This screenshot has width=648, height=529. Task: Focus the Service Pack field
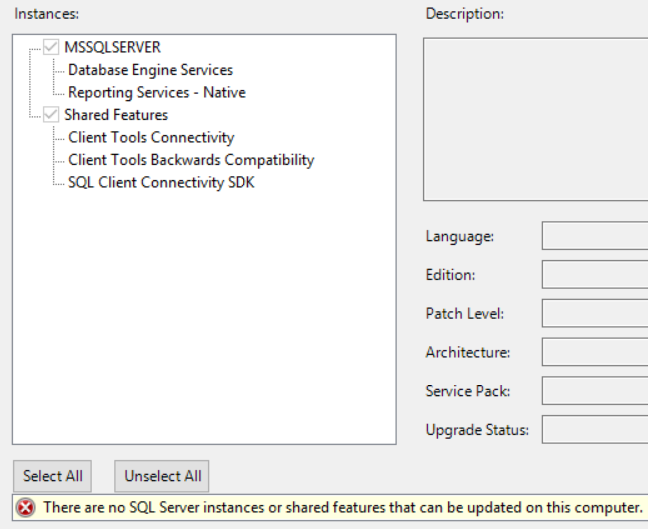[595, 391]
